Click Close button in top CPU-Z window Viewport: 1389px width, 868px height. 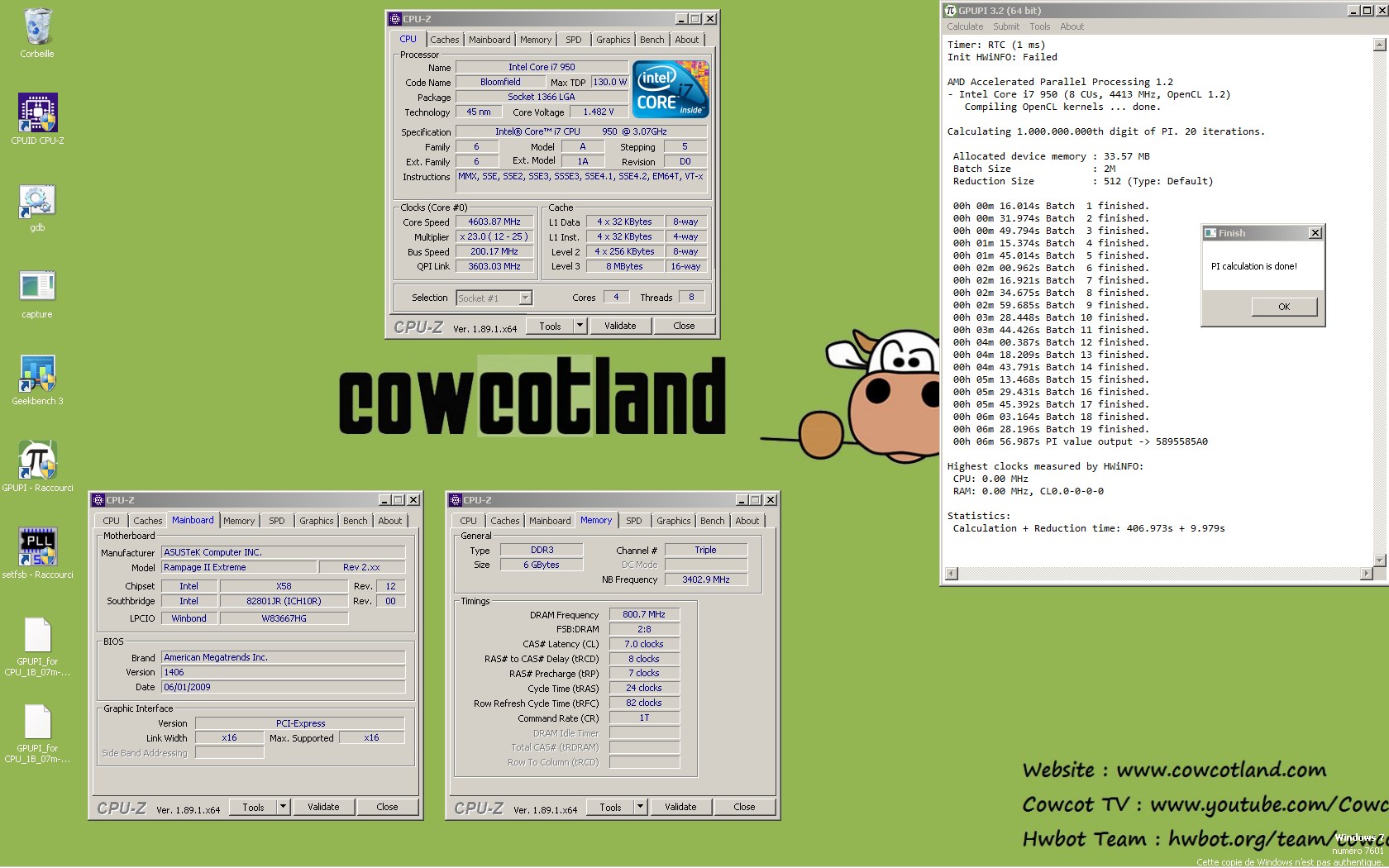click(684, 326)
